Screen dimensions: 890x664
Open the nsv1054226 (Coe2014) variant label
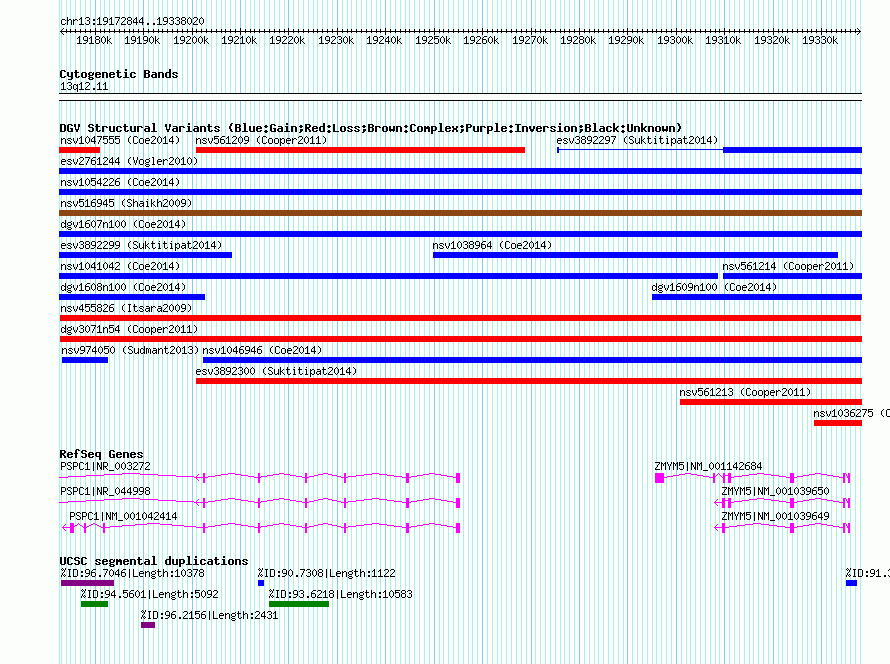point(120,182)
